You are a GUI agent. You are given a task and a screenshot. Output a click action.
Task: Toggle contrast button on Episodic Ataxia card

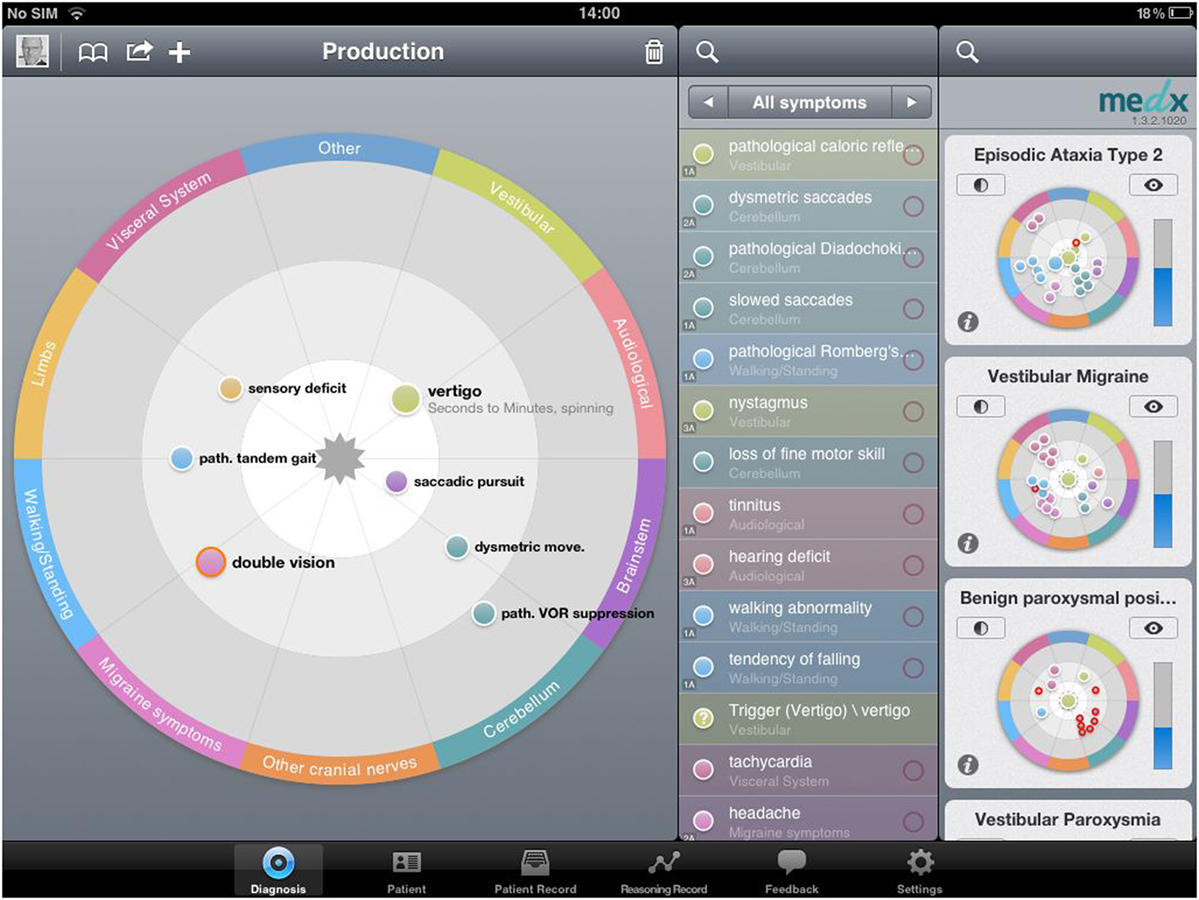point(980,185)
